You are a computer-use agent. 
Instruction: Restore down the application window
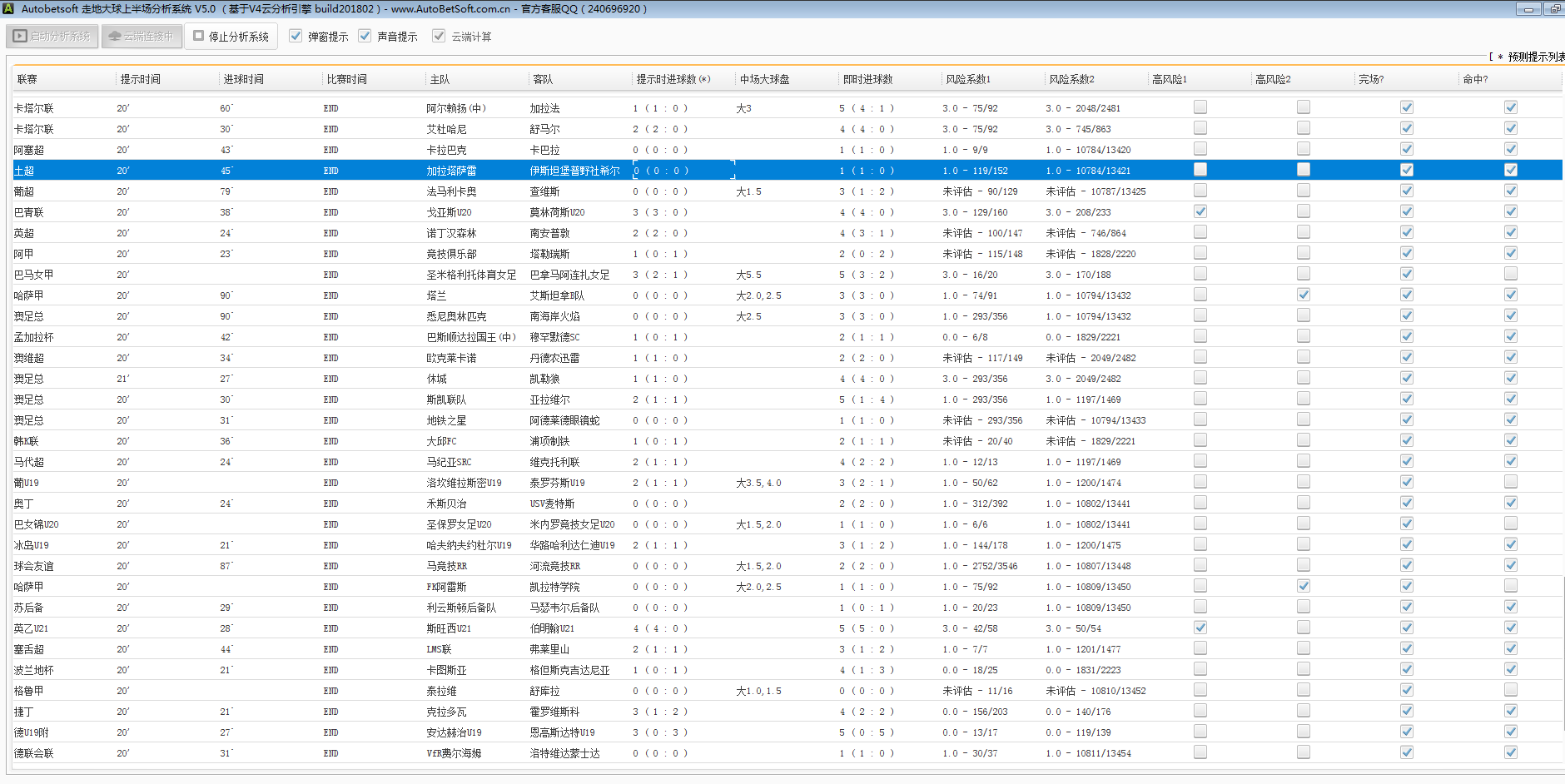(x=1554, y=9)
